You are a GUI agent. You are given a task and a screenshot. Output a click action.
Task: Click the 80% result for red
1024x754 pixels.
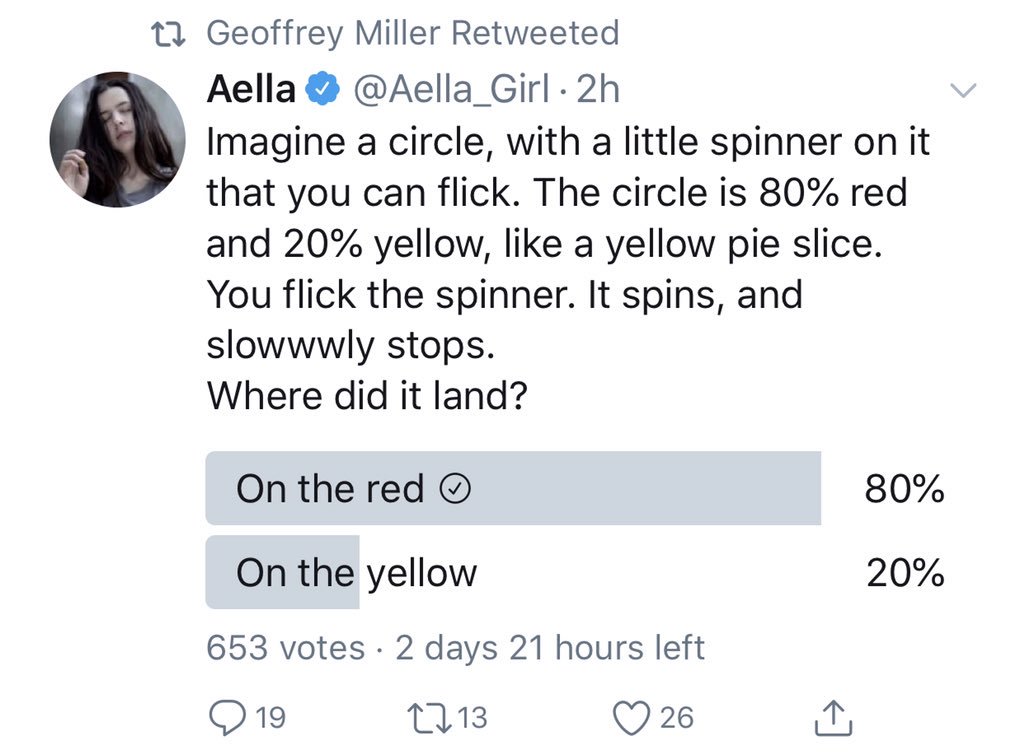pyautogui.click(x=904, y=489)
